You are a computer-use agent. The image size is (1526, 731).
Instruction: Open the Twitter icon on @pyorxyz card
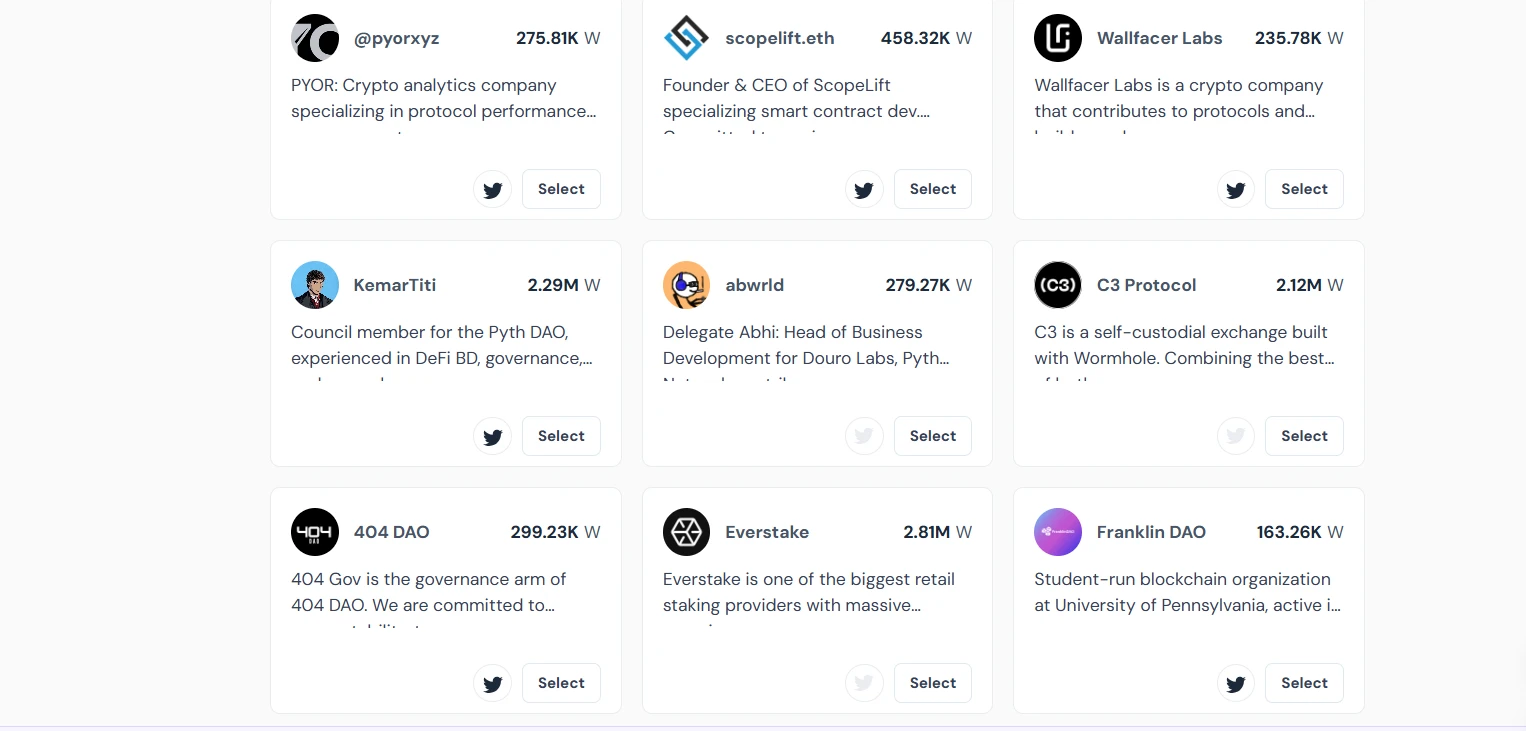(492, 189)
